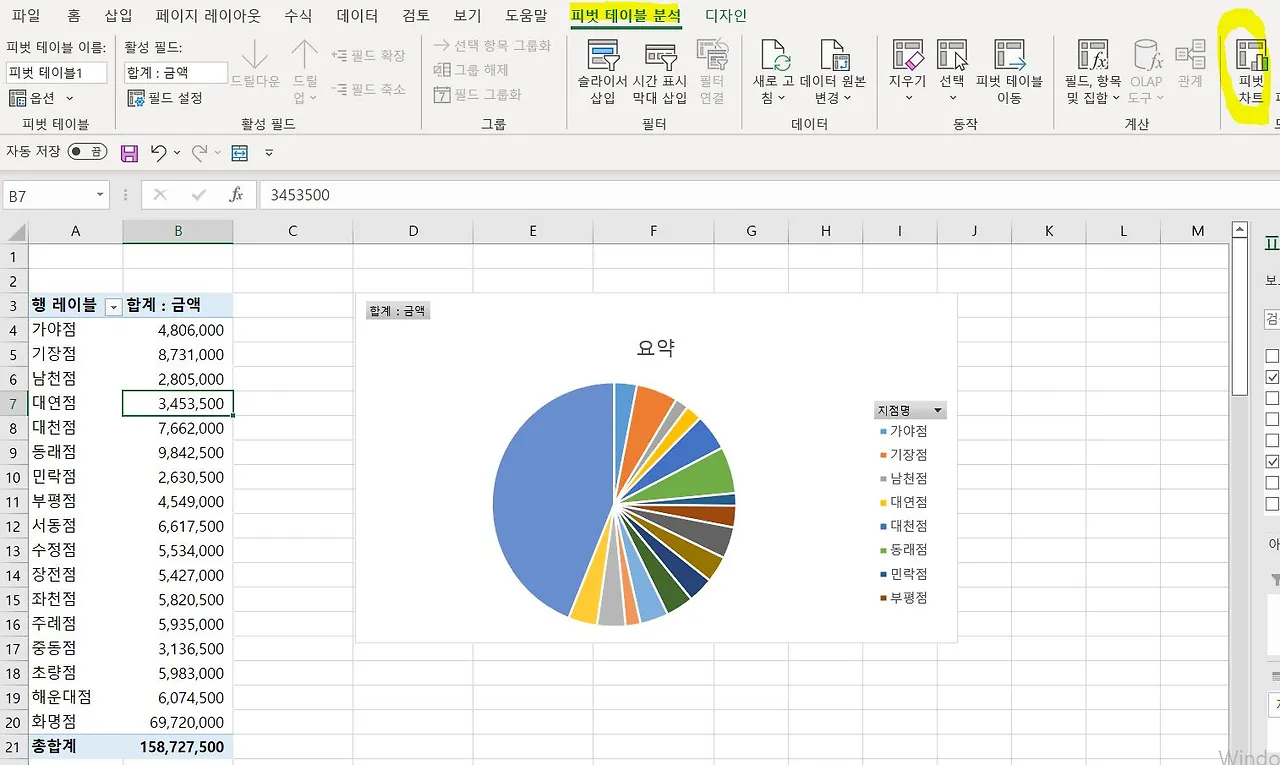The image size is (1280, 765).
Task: Expand the 옵션 dropdown arrow
Action: click(x=69, y=98)
